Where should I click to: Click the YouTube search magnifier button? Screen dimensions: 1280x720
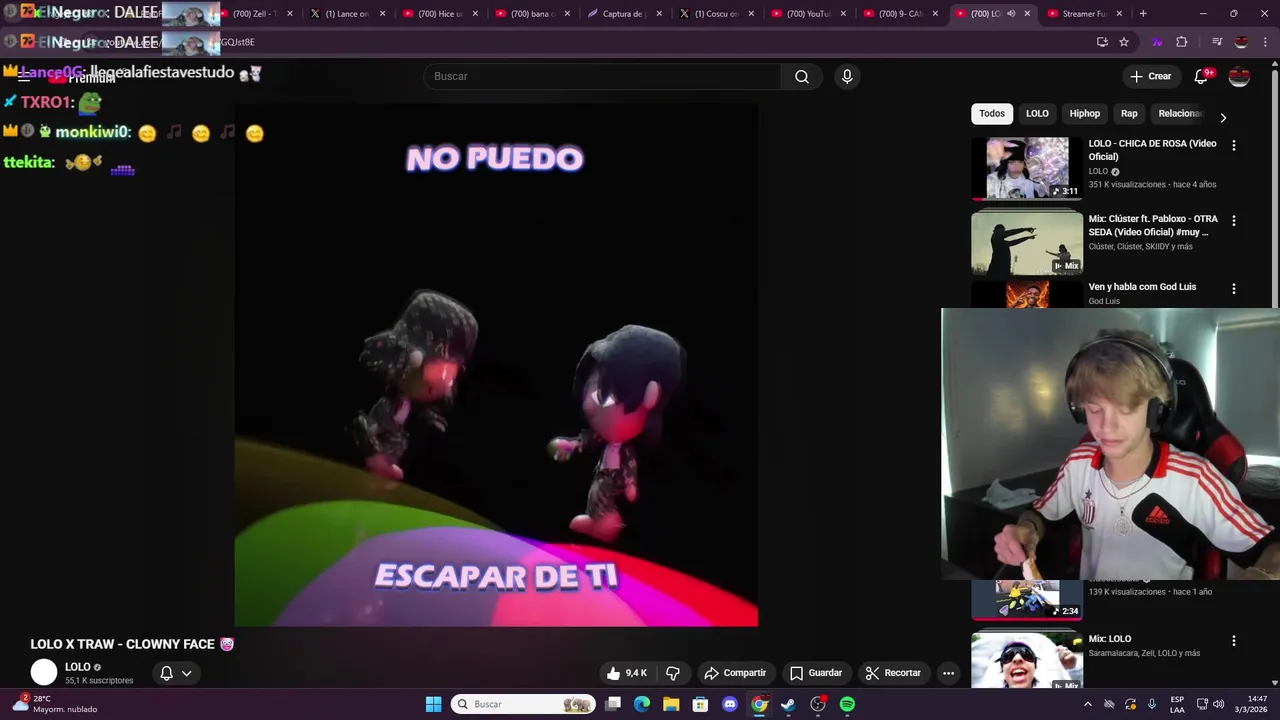[801, 77]
